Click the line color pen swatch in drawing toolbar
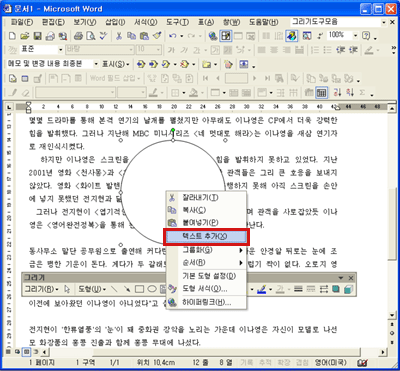Image resolution: width=400 pixels, height=371 pixels. click(x=261, y=289)
